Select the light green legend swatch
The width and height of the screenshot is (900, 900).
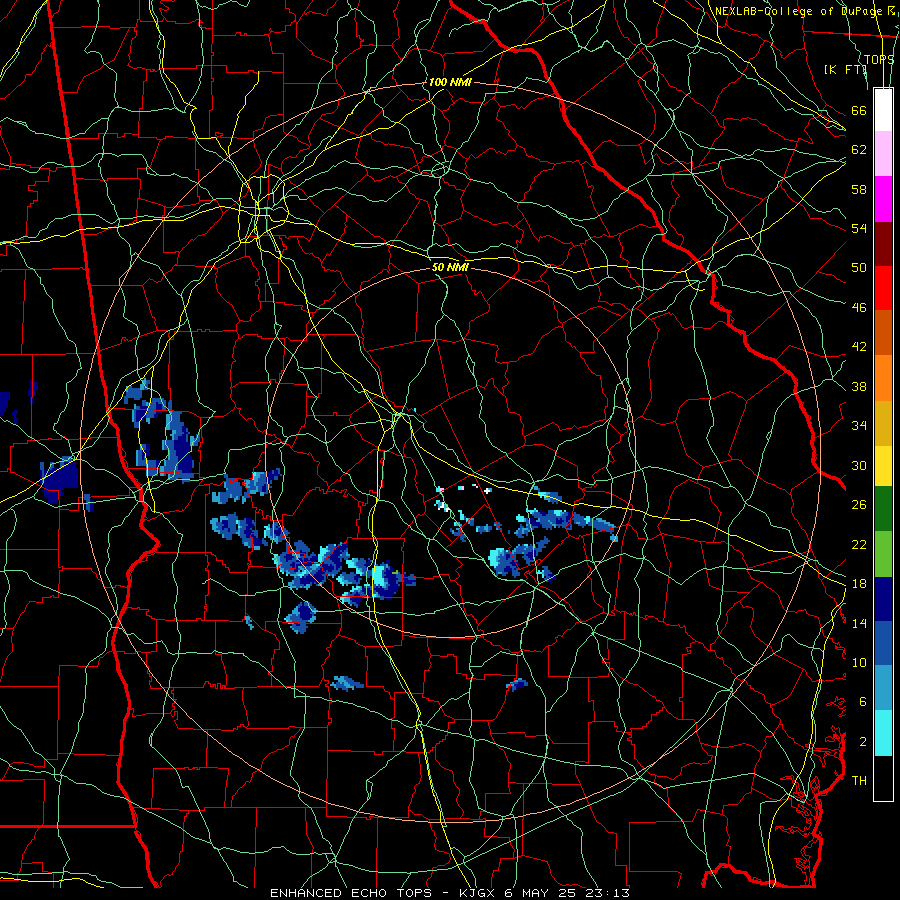(x=883, y=554)
